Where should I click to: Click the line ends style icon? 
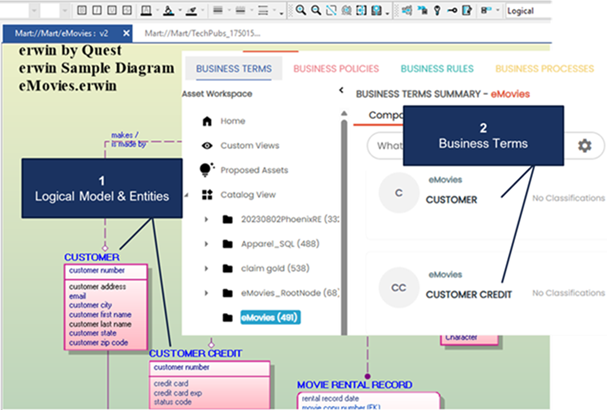point(263,10)
